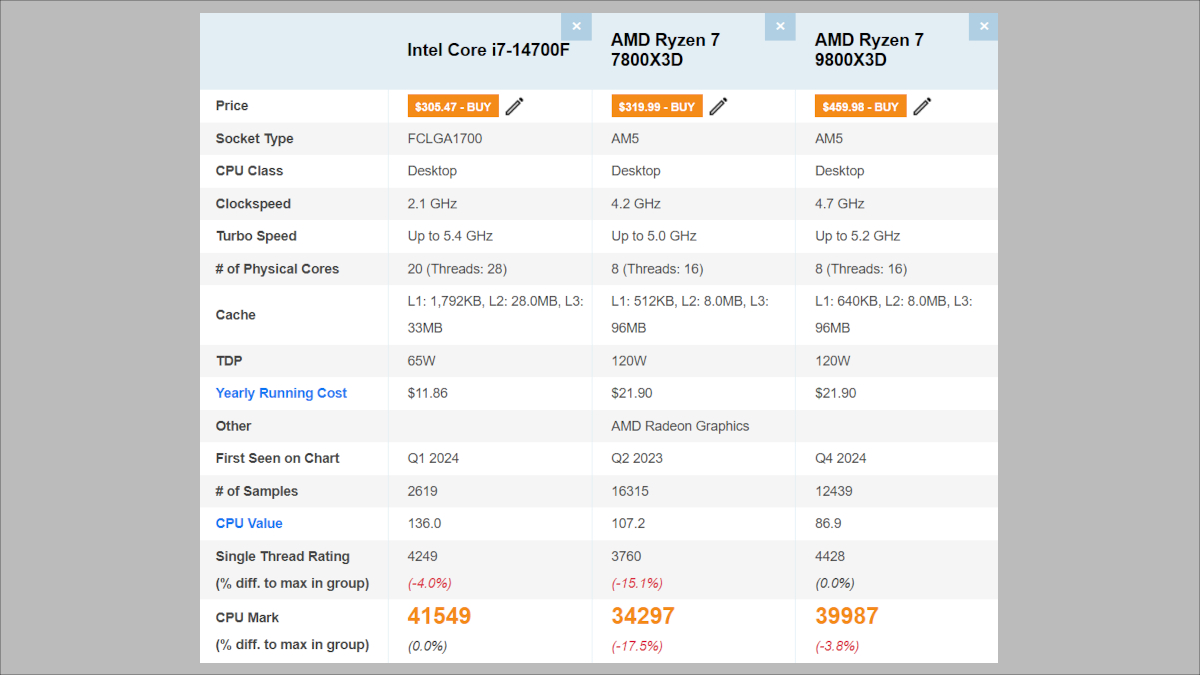The width and height of the screenshot is (1200, 675).
Task: Open the CPU Value link
Action: click(x=249, y=523)
